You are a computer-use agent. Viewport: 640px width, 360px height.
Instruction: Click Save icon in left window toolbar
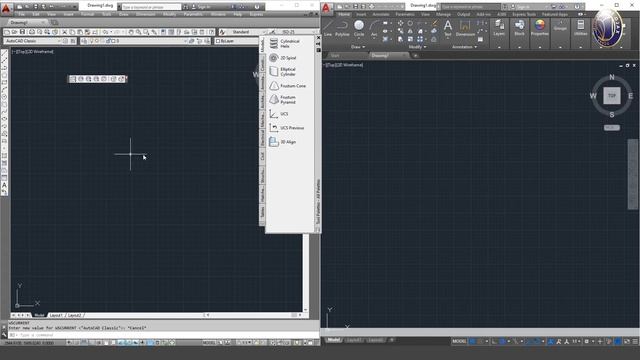click(22, 32)
